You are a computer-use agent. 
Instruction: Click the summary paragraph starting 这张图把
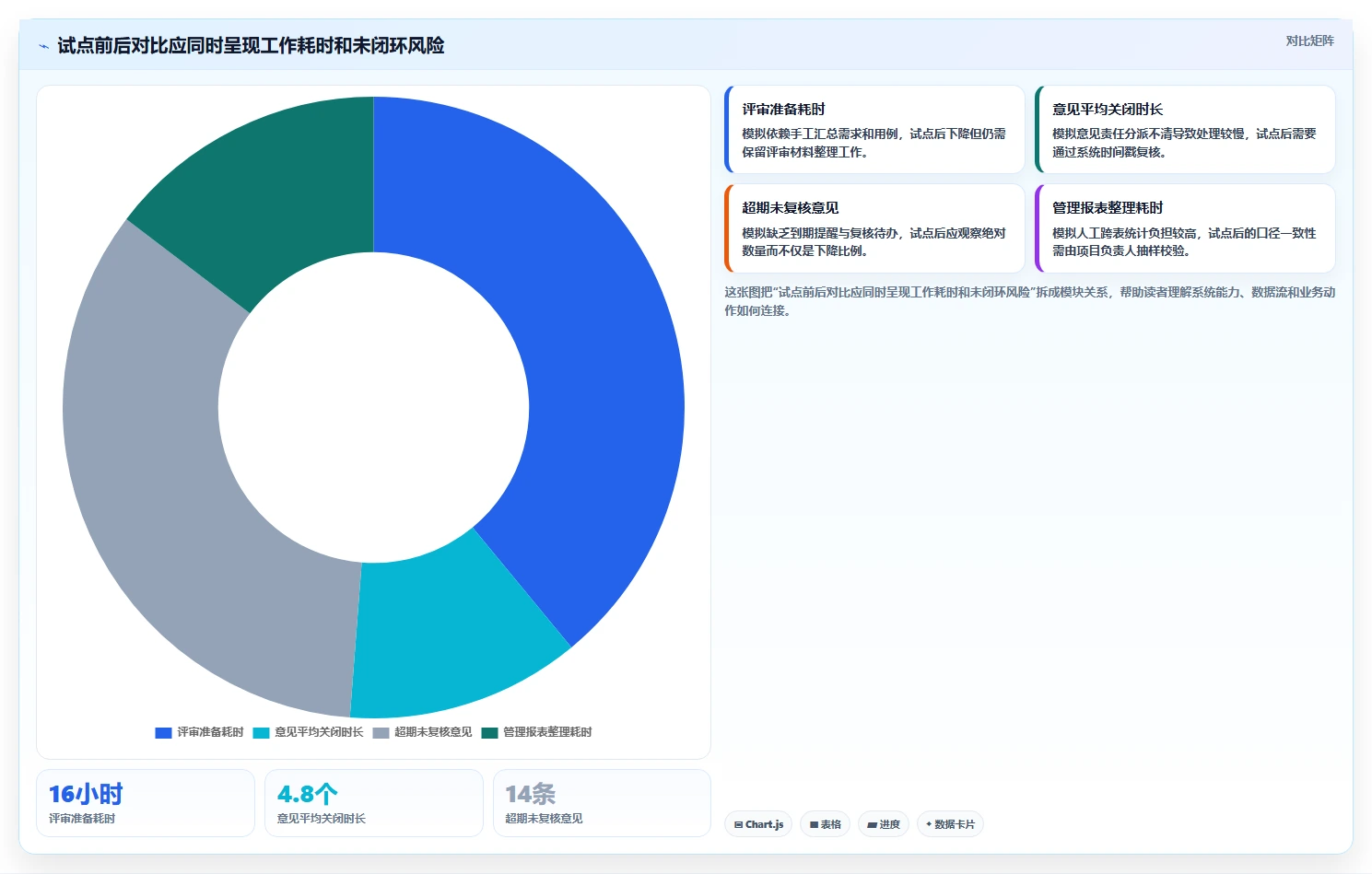pyautogui.click(x=1029, y=301)
